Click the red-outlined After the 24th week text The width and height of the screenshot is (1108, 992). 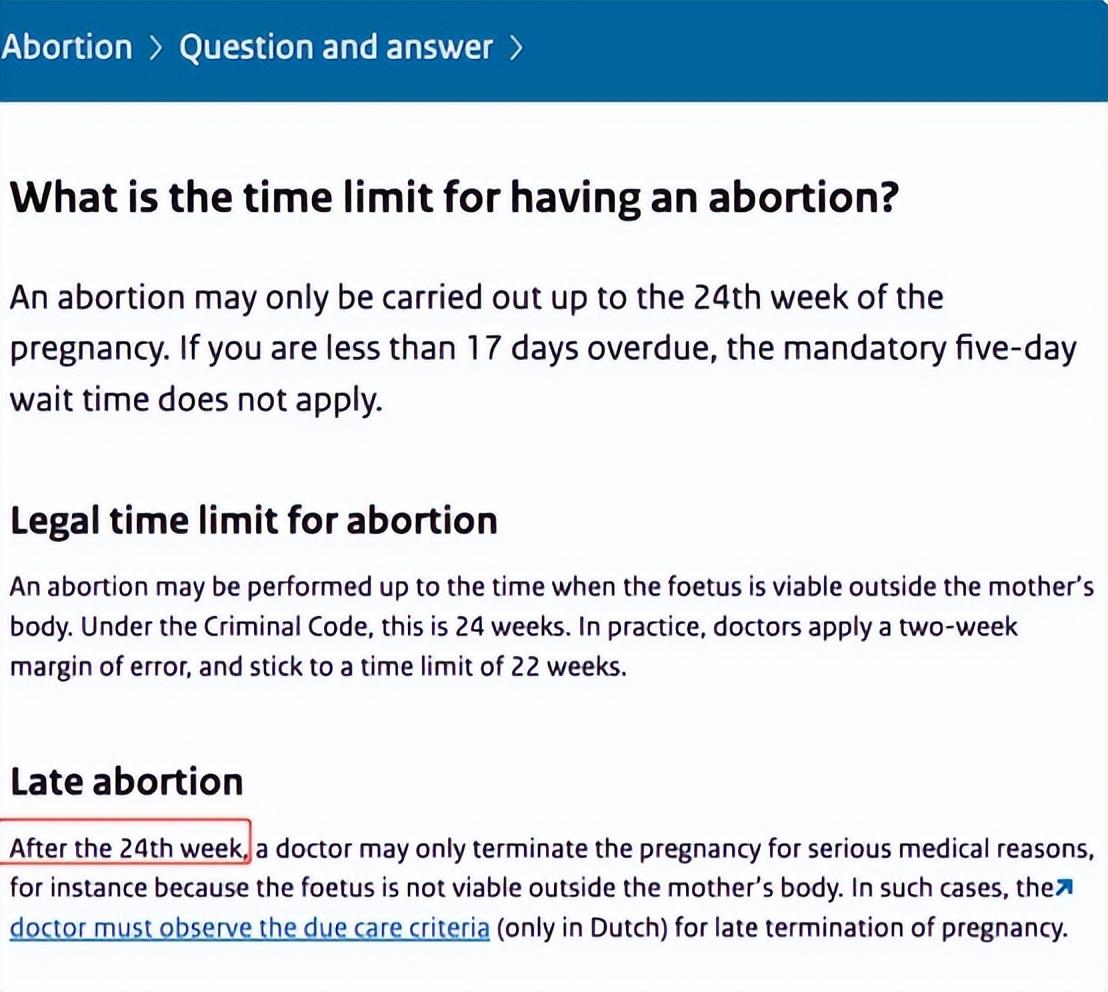127,849
